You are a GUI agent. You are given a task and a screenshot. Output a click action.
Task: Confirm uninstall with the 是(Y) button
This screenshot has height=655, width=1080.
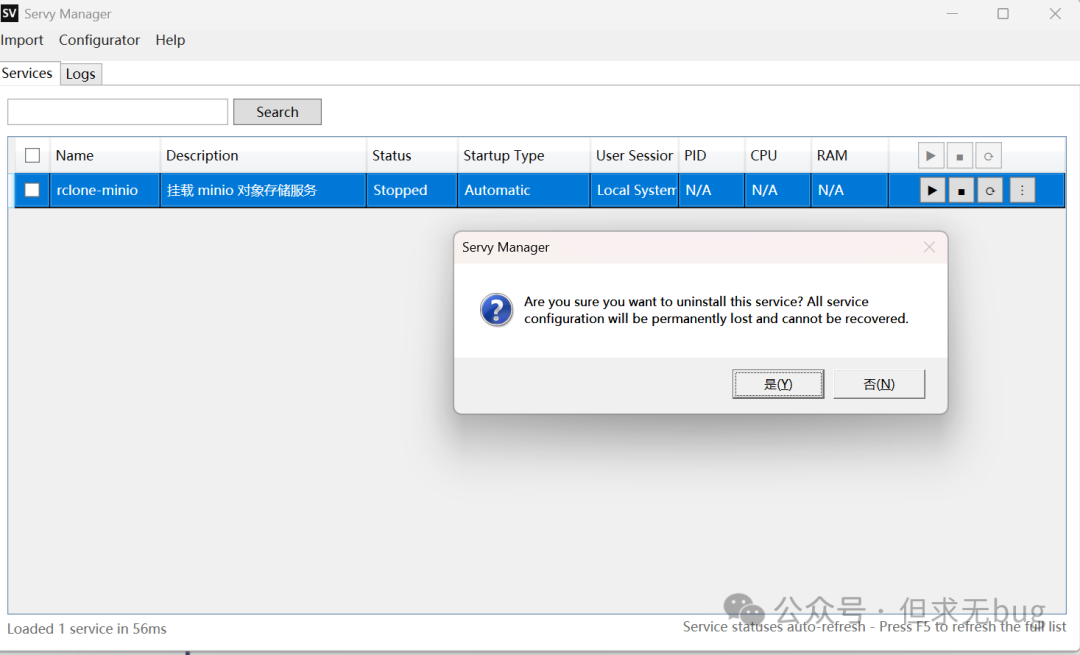tap(778, 384)
